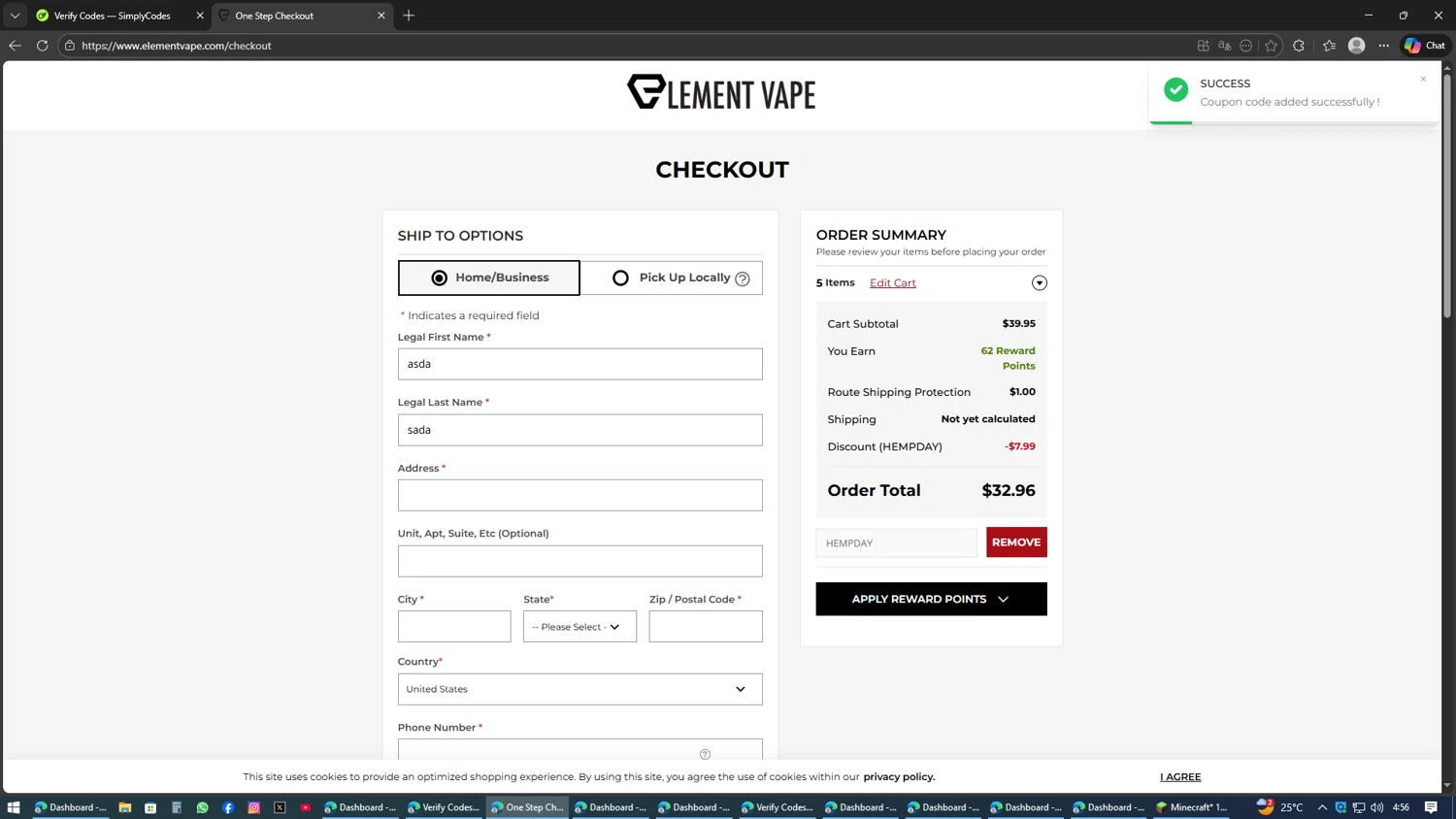The width and height of the screenshot is (1456, 819).
Task: Open the split screen / app grid icon in address bar
Action: (1204, 46)
